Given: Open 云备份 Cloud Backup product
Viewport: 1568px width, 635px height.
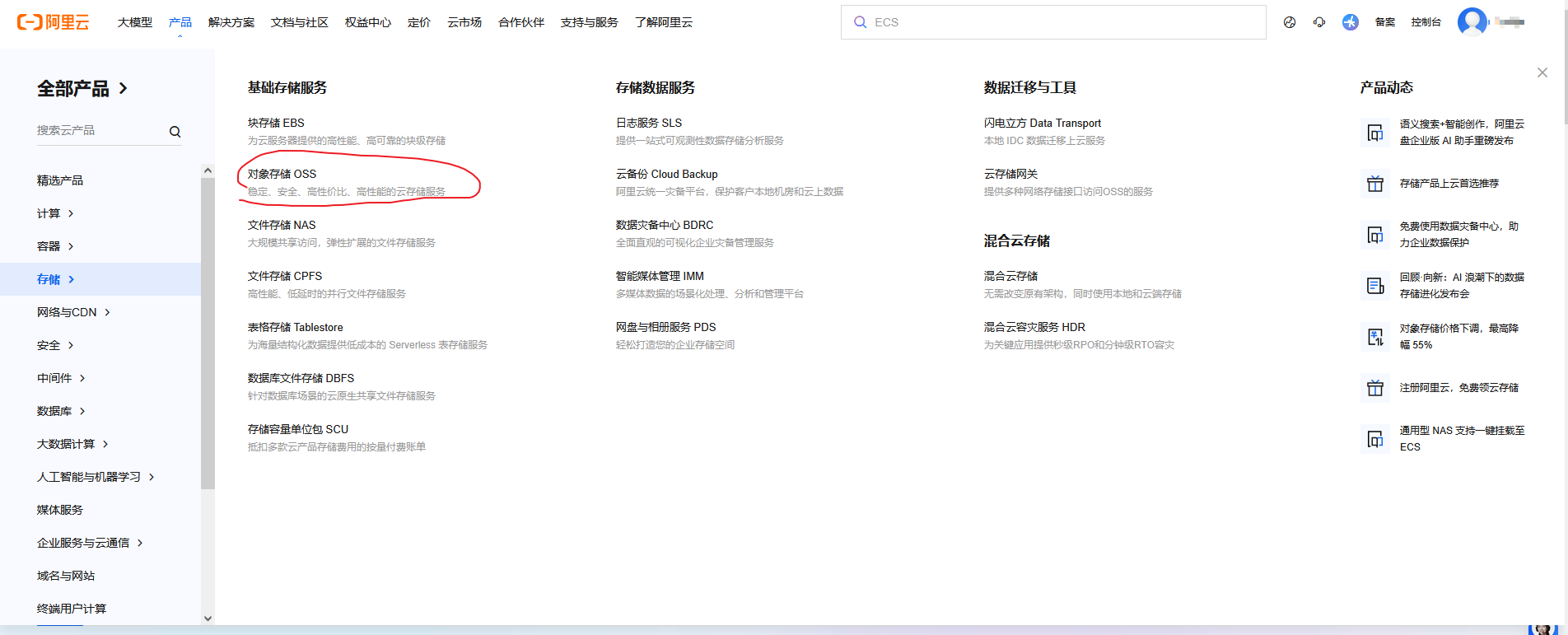Looking at the screenshot, I should tap(667, 174).
